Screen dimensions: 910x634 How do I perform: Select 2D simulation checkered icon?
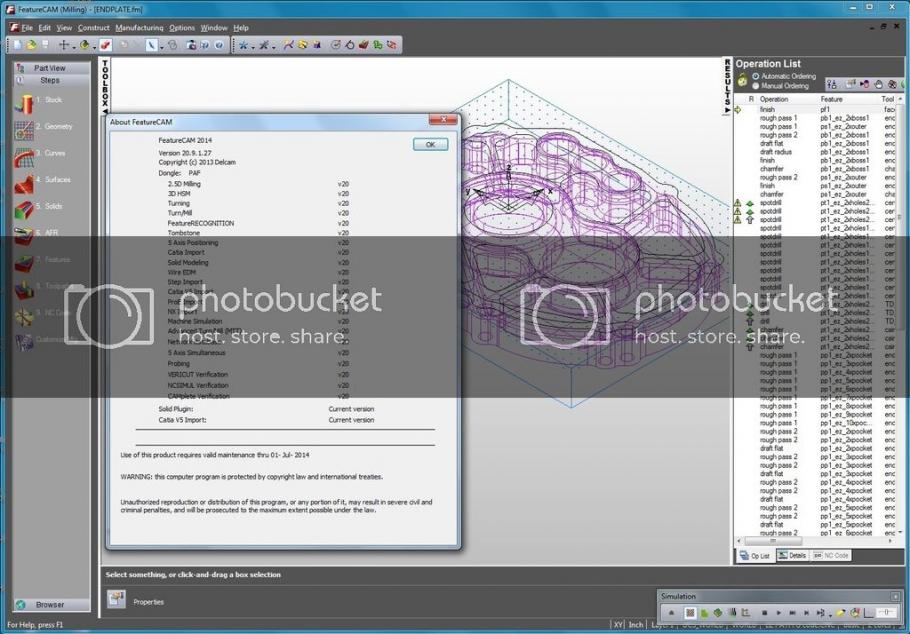[690, 613]
